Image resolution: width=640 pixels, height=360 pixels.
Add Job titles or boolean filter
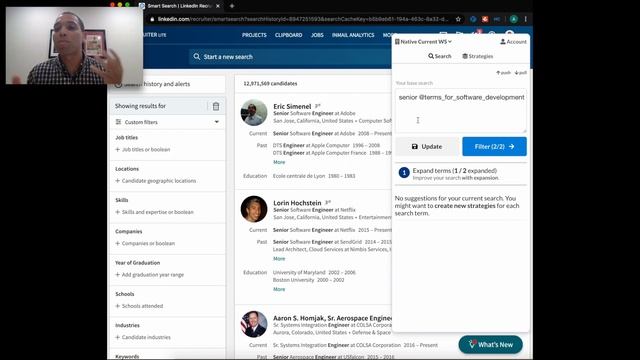coord(143,149)
